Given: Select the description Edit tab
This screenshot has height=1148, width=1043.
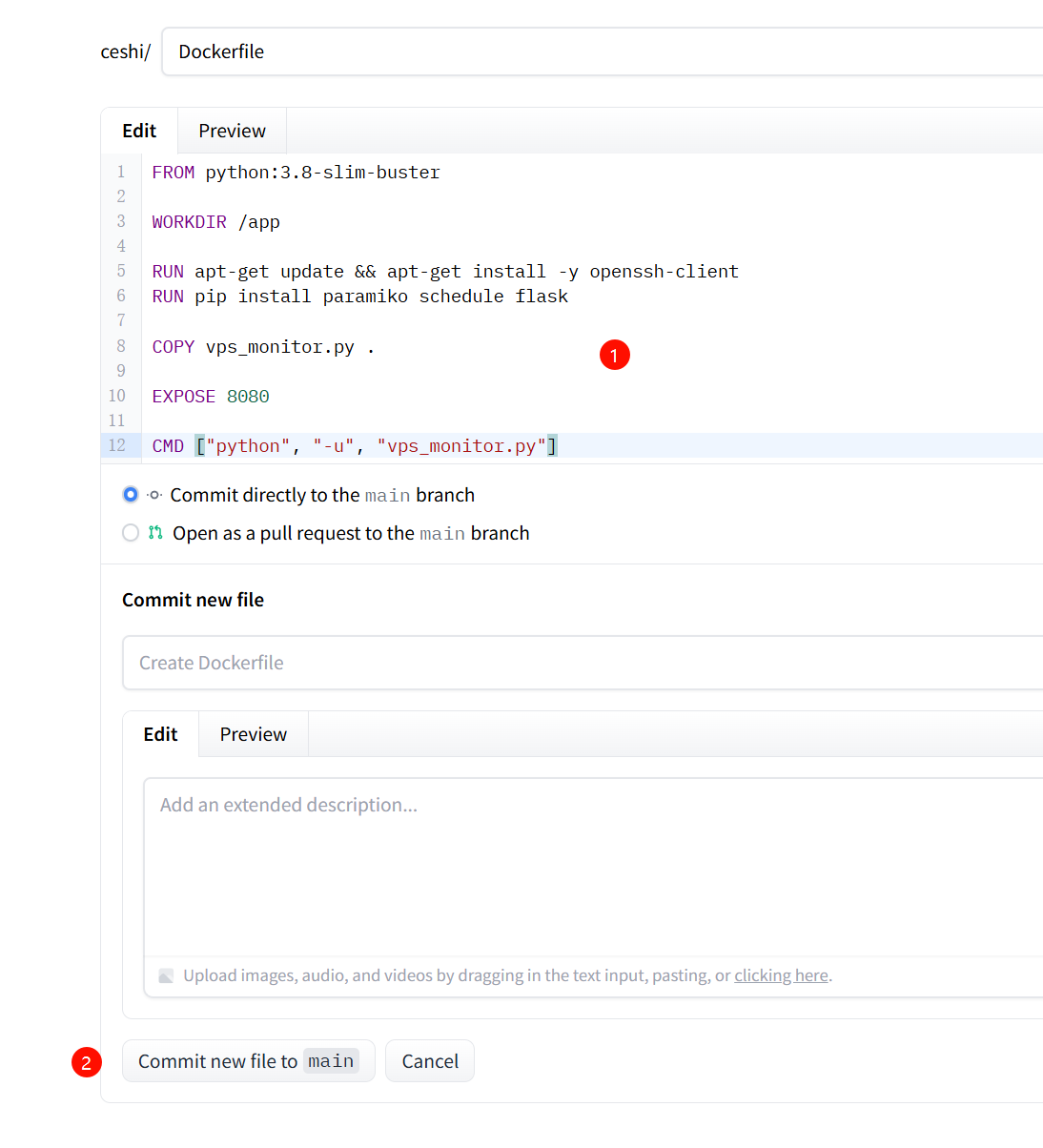Looking at the screenshot, I should (160, 734).
